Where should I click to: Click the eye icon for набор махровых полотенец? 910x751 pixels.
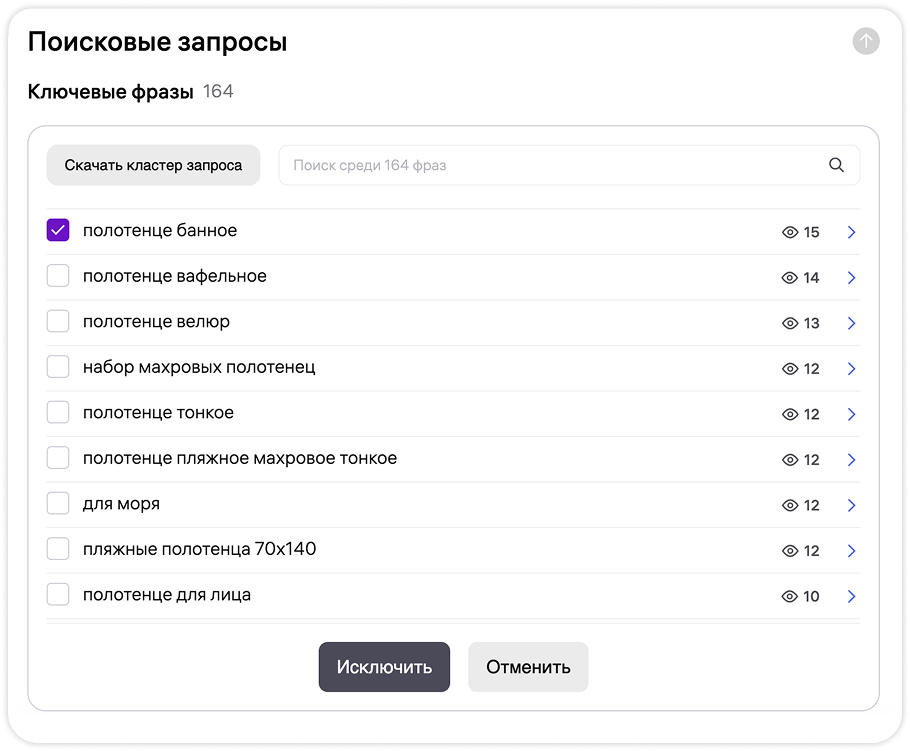(789, 368)
